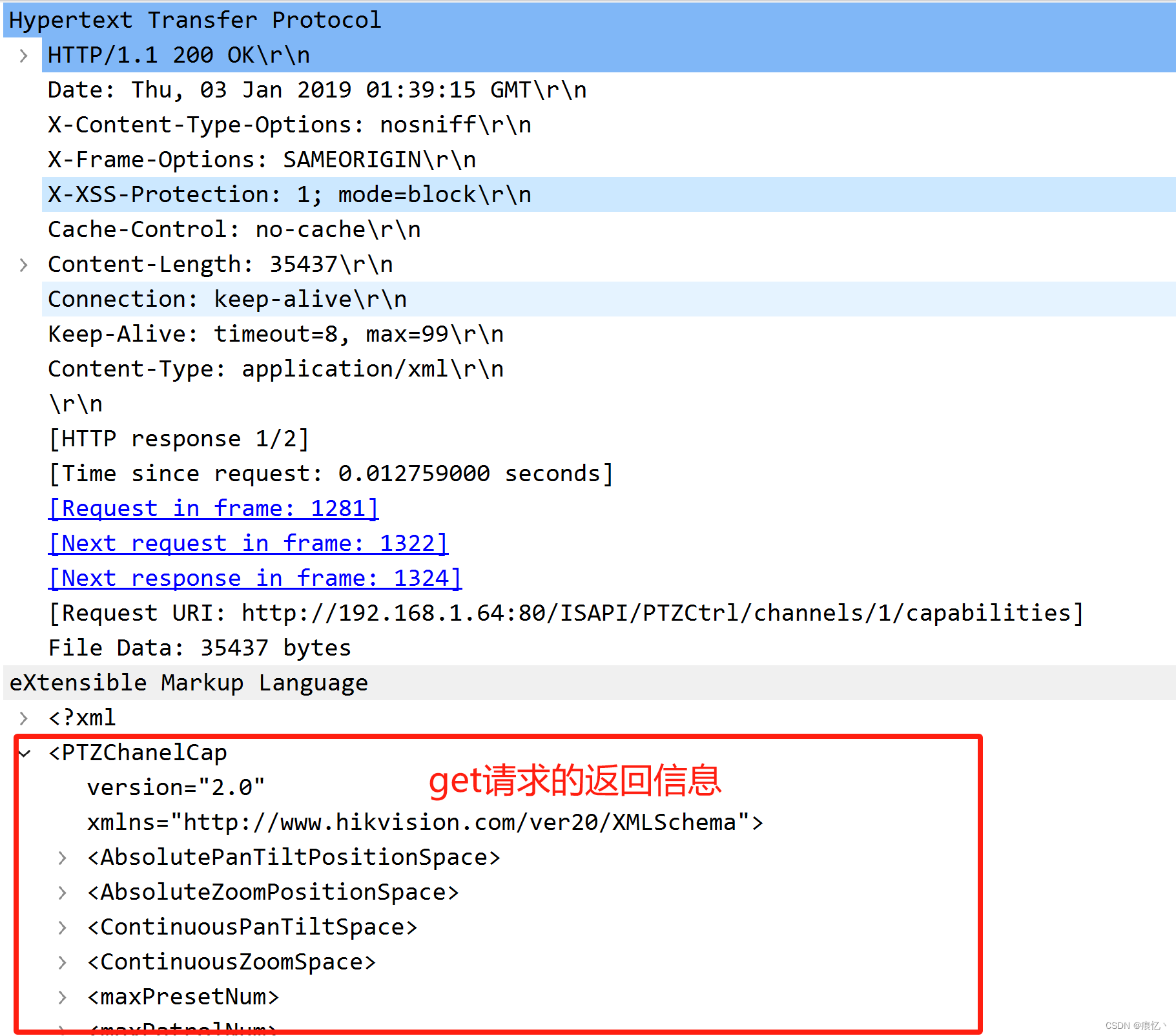Expand the ContinuousZoomSpace node
Viewport: 1176px width, 1036px height.
pos(62,962)
